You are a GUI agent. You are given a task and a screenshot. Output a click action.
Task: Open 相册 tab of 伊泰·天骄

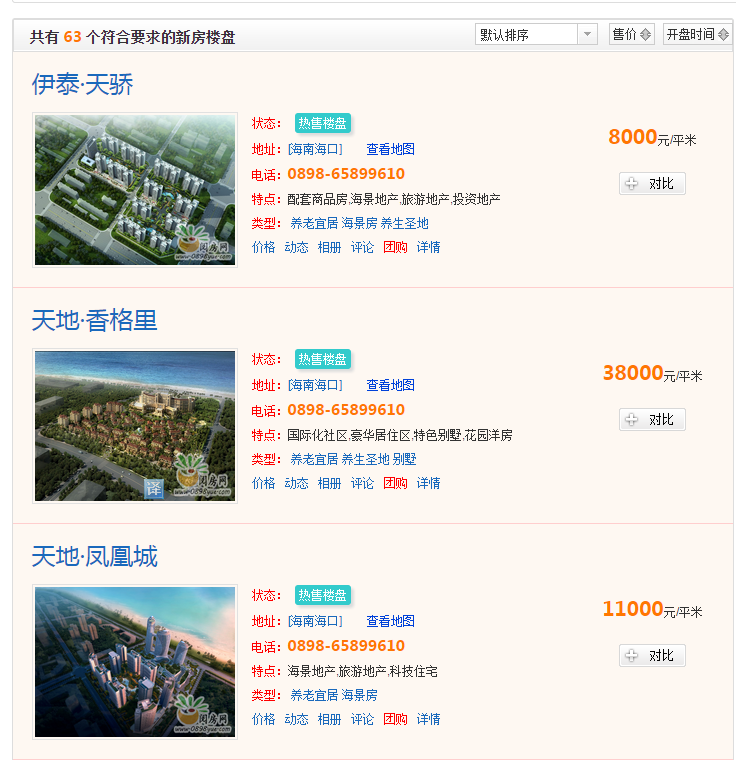coord(330,247)
